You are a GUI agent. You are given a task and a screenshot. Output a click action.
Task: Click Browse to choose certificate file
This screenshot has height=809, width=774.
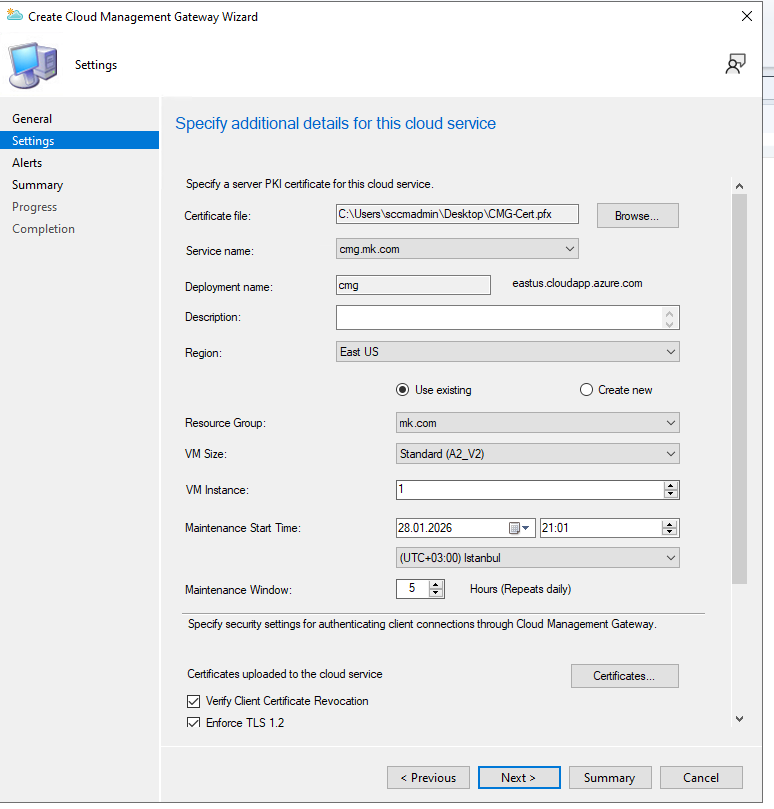tap(637, 216)
